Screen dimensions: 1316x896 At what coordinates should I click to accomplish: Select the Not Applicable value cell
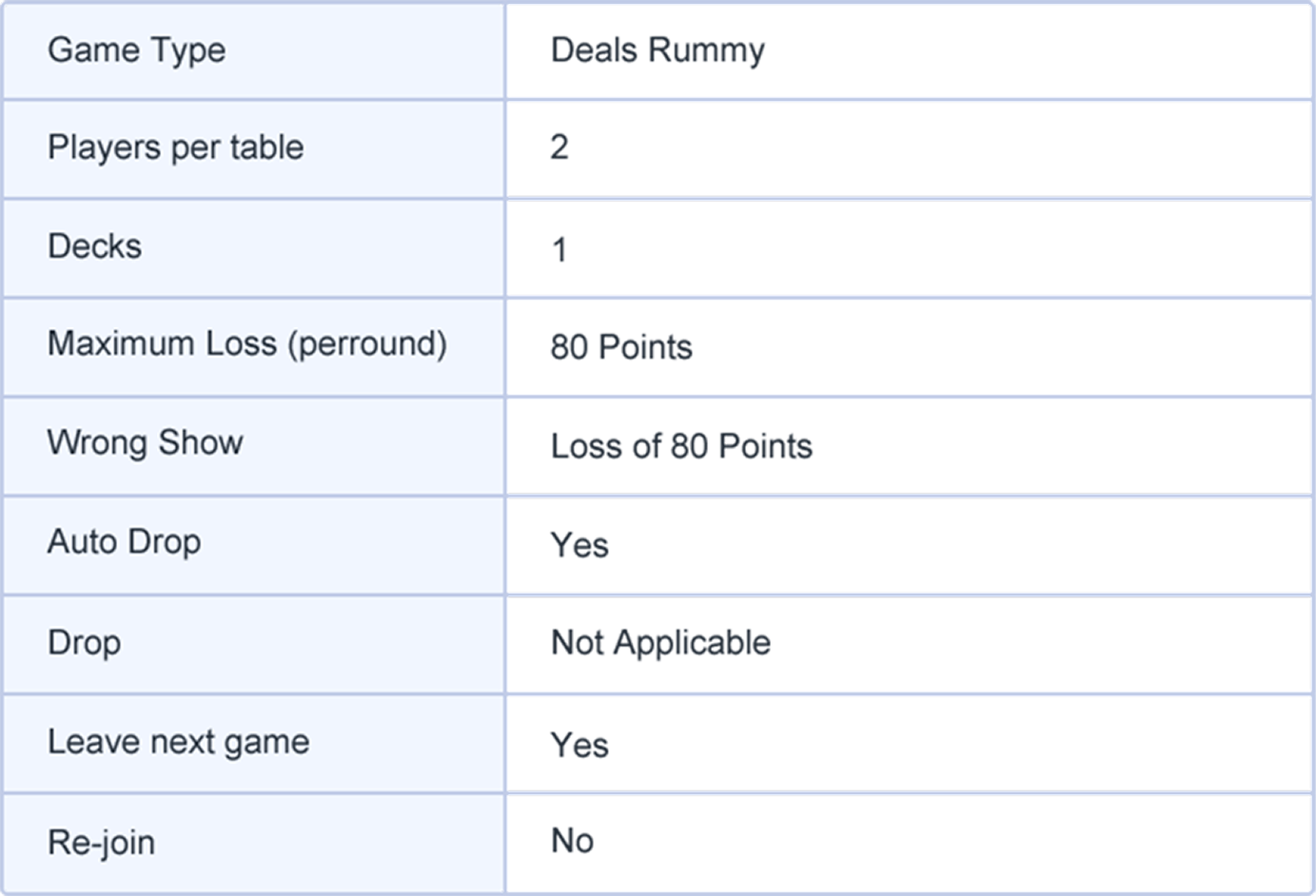[x=660, y=643]
